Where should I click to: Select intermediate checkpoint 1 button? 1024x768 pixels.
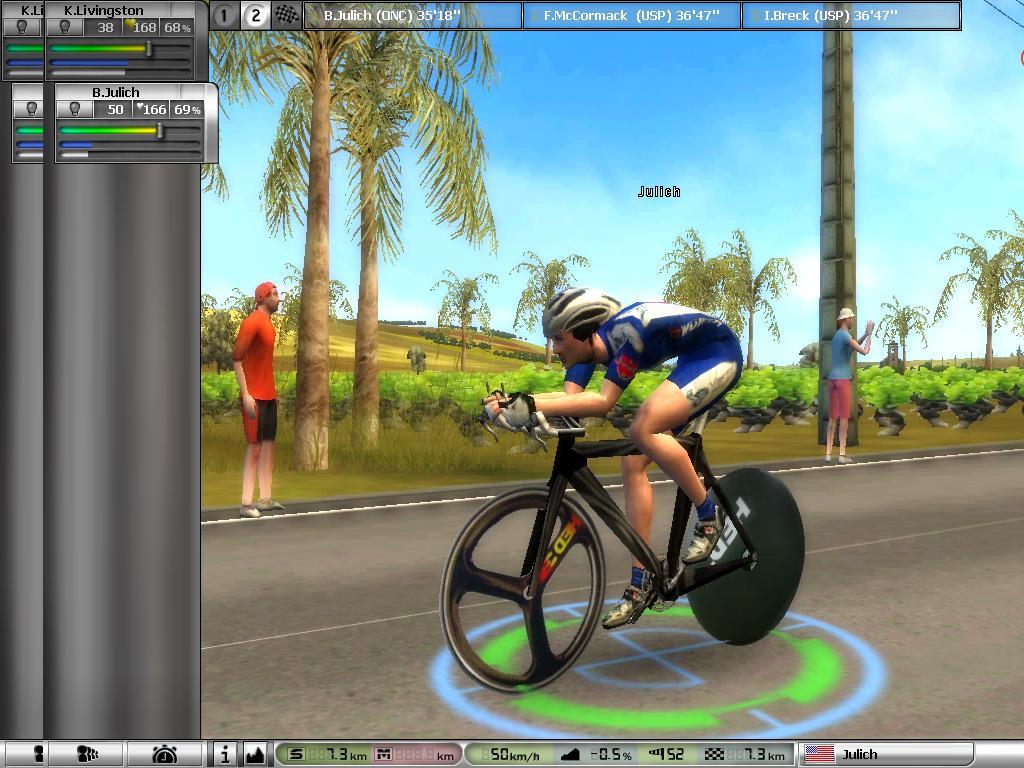225,15
